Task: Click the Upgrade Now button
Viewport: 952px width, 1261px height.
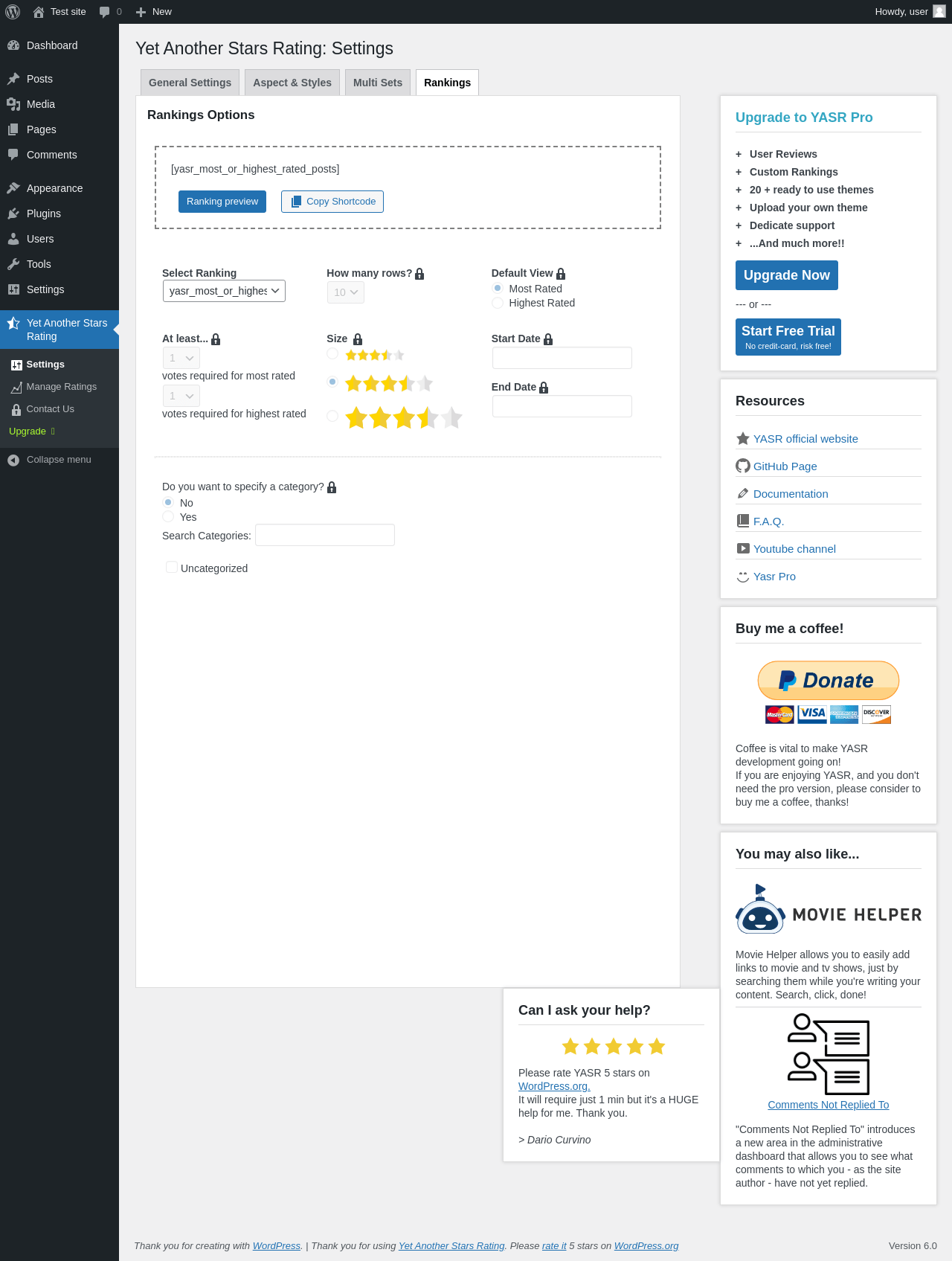Action: point(787,275)
